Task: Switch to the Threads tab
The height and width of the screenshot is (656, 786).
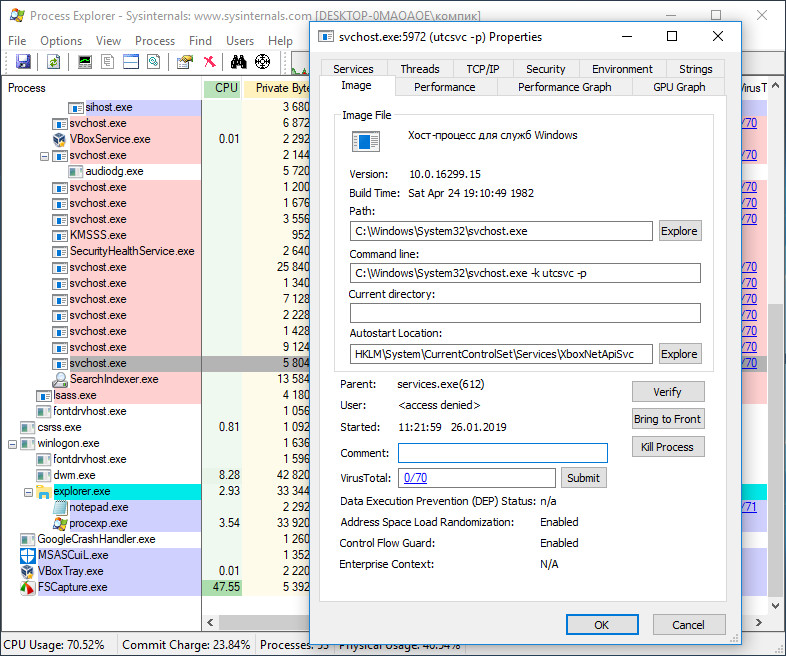Action: click(420, 69)
